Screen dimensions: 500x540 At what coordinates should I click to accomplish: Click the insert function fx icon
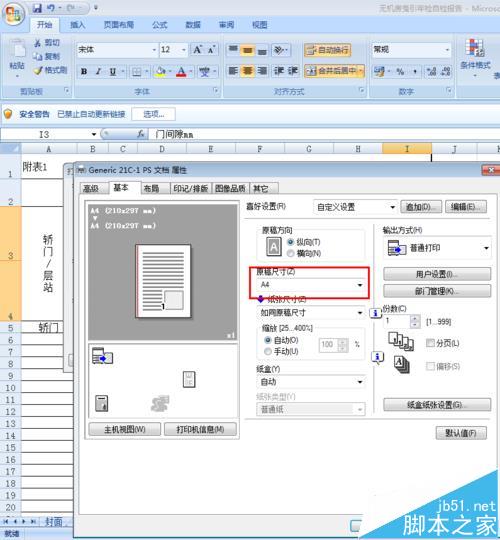pyautogui.click(x=140, y=134)
